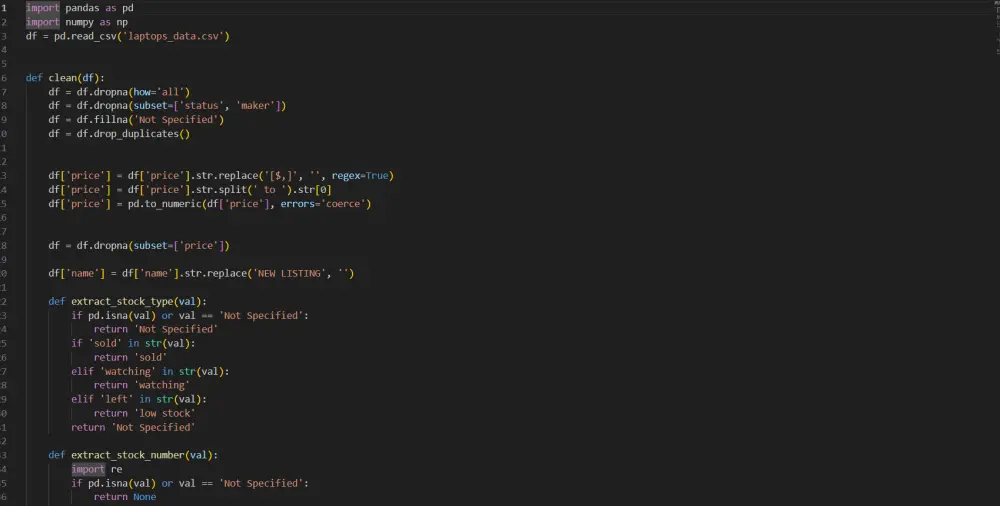The image size is (1000, 506).
Task: Click the "elif 'watching' in str(val):" line
Action: [x=150, y=371]
